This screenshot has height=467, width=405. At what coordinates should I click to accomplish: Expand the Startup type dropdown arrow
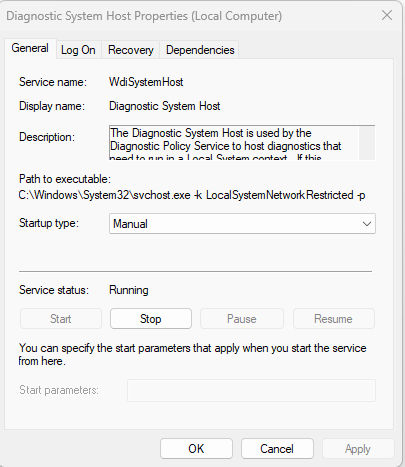click(x=367, y=224)
